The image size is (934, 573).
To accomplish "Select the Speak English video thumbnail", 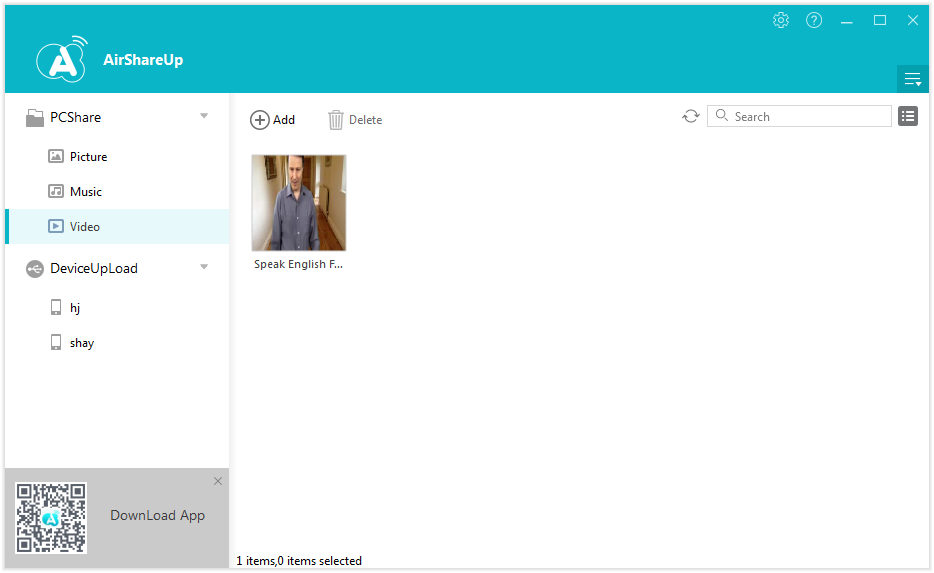I will coord(298,203).
